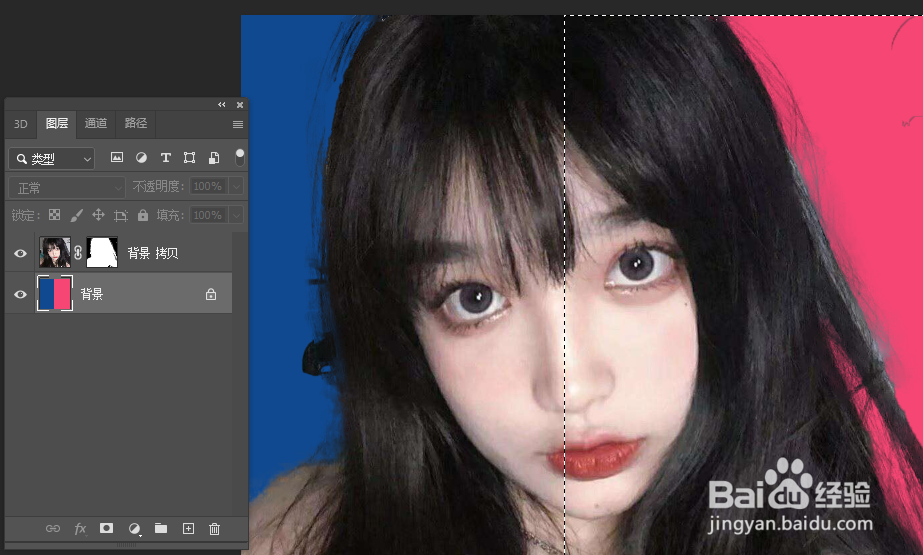Delete the selected layer
Image resolution: width=923 pixels, height=555 pixels.
coord(214,529)
